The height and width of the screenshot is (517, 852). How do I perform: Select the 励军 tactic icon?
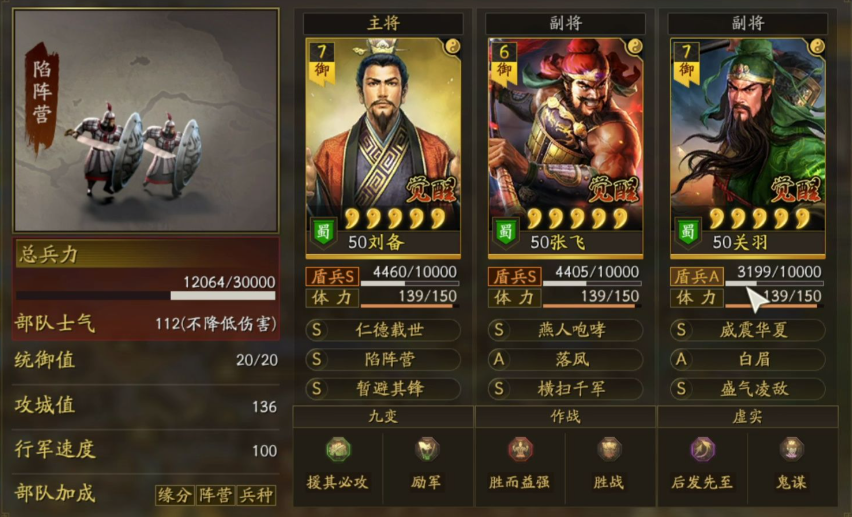pos(427,450)
